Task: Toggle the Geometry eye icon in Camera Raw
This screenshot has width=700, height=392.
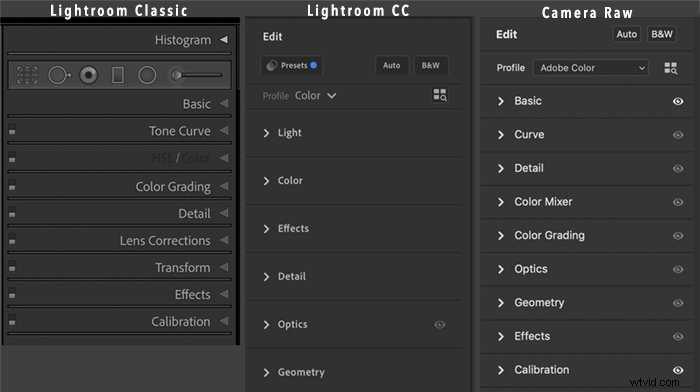Action: pos(678,303)
